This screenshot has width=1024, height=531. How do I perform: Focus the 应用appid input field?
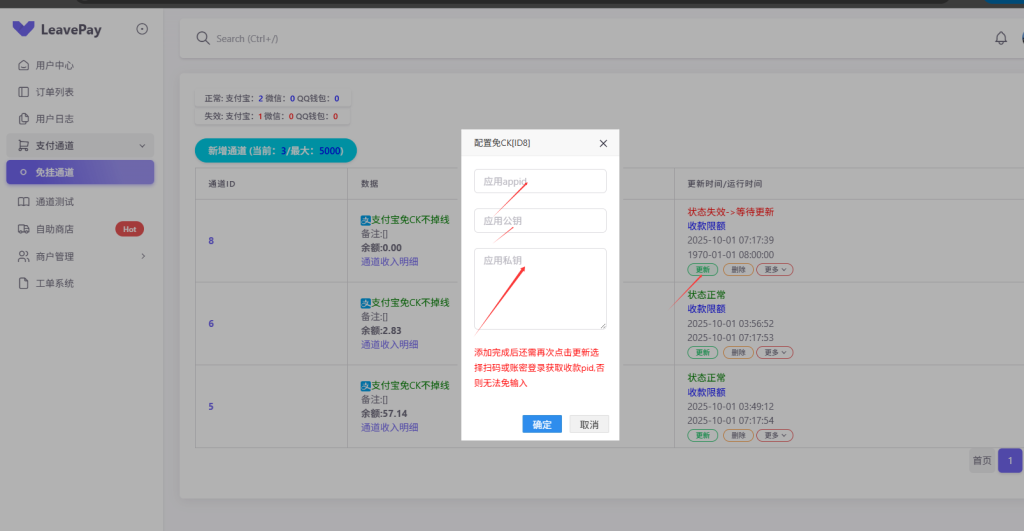(x=540, y=181)
